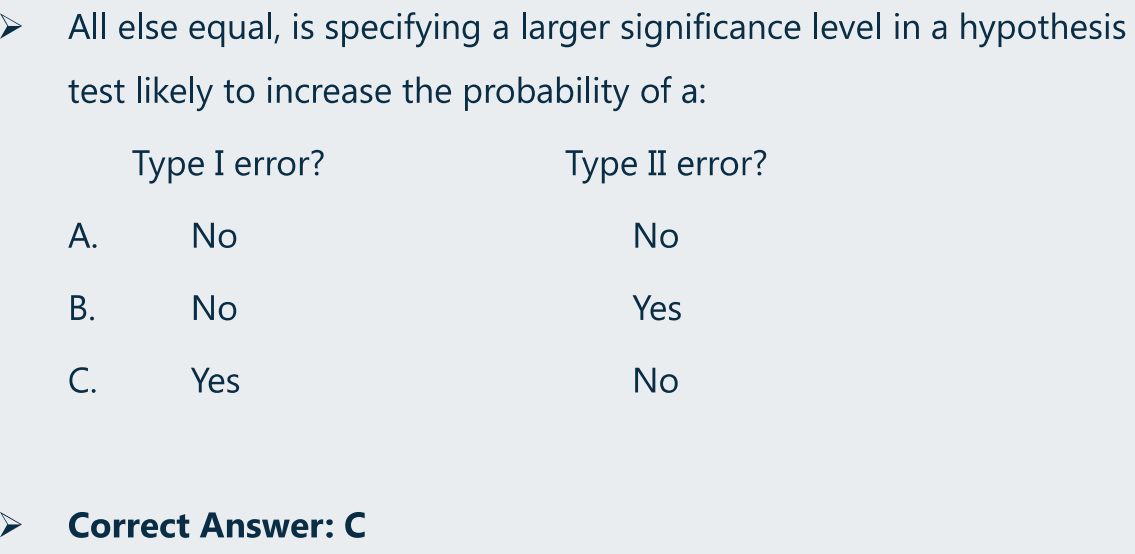Click the arrow bullet before the question
Viewport: 1135px width, 554px height.
tap(10, 28)
